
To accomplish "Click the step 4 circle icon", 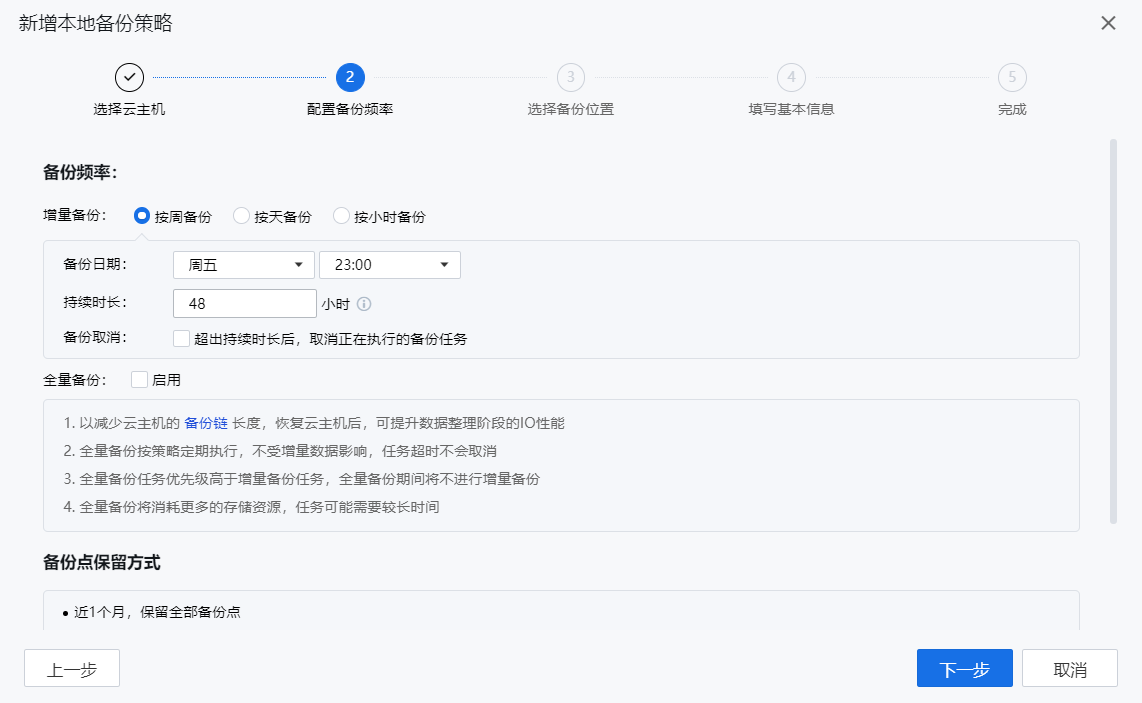I will pyautogui.click(x=791, y=77).
